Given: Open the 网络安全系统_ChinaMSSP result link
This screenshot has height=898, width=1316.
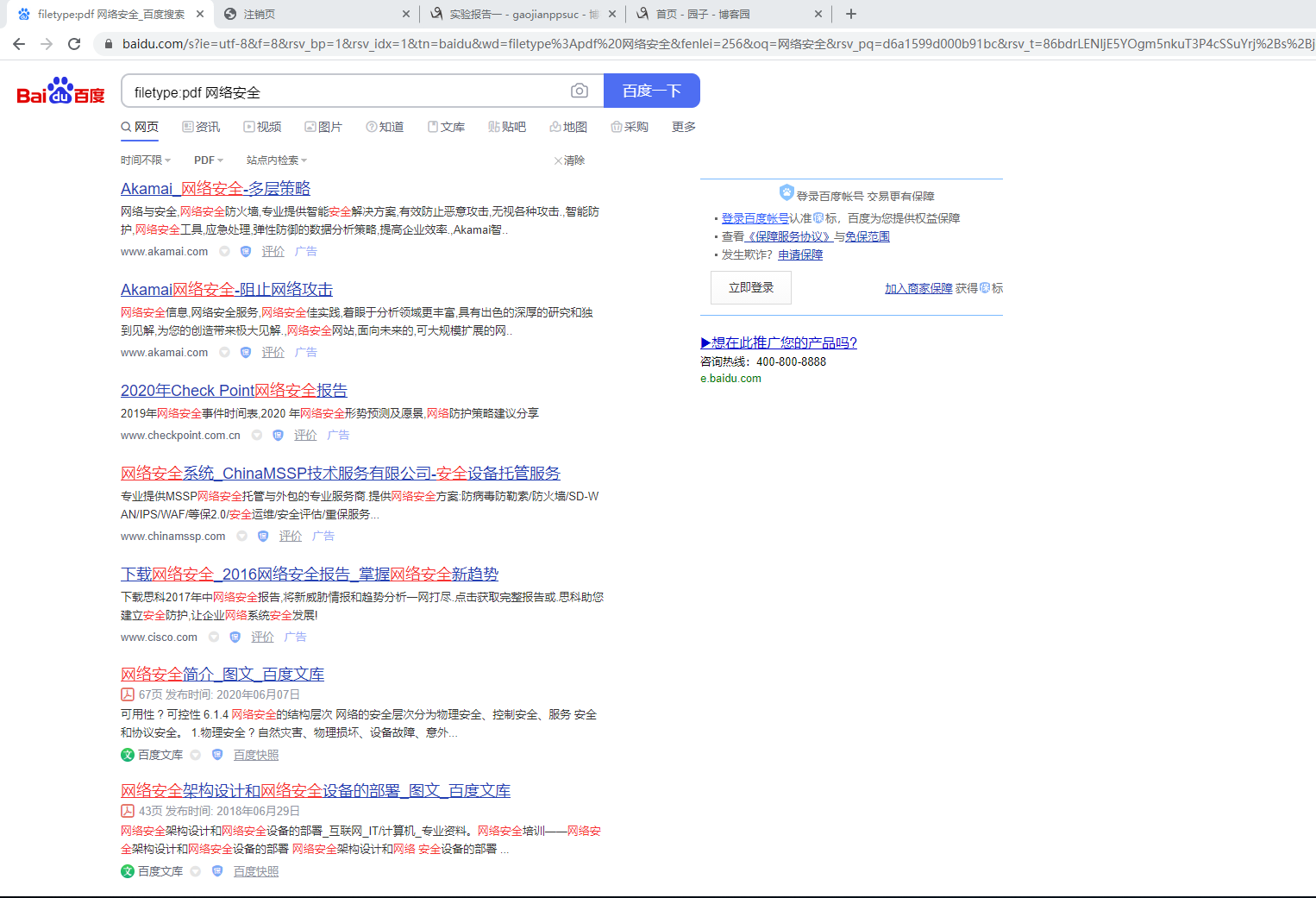Looking at the screenshot, I should [341, 474].
